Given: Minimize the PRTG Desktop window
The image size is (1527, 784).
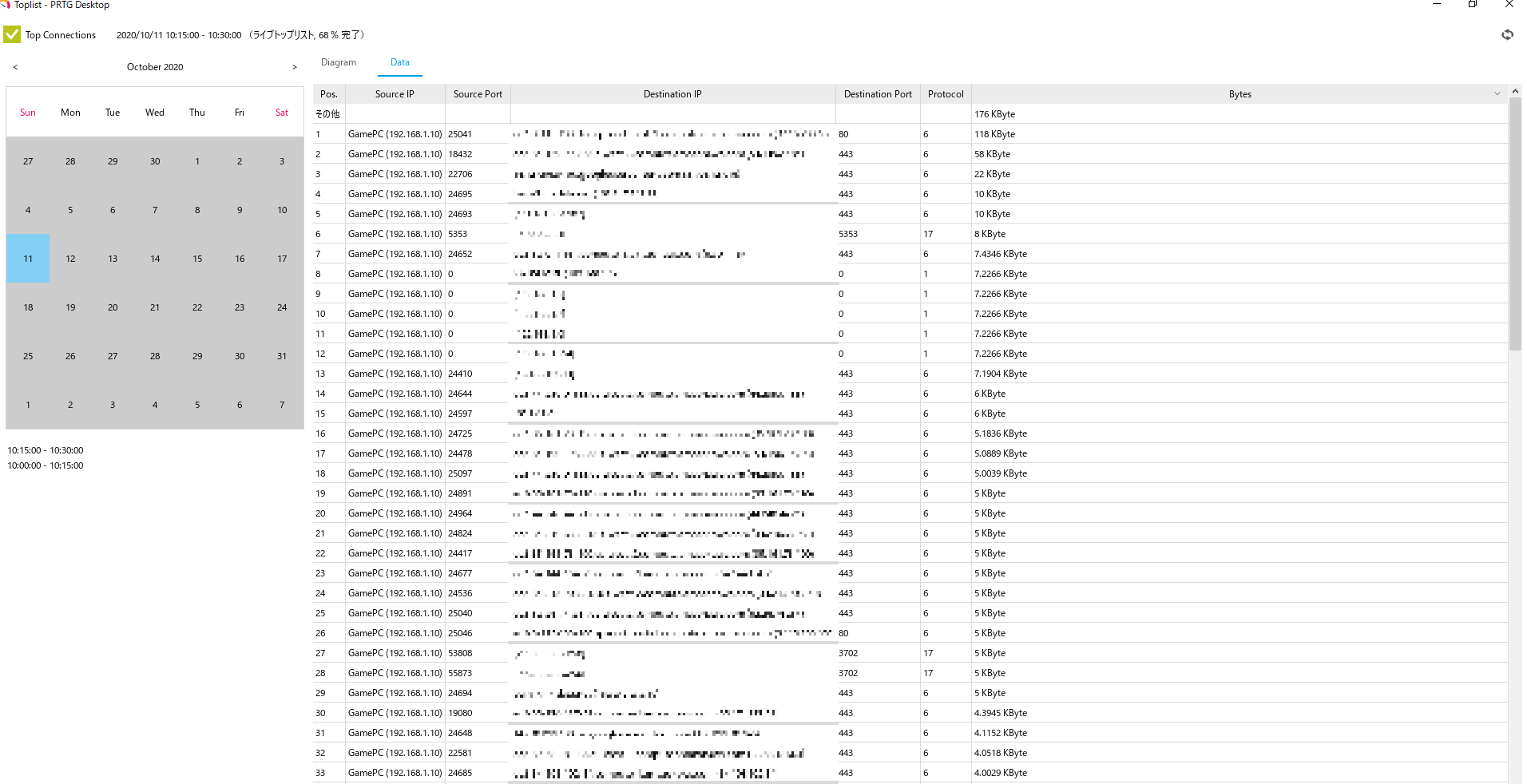Looking at the screenshot, I should click(1437, 4).
